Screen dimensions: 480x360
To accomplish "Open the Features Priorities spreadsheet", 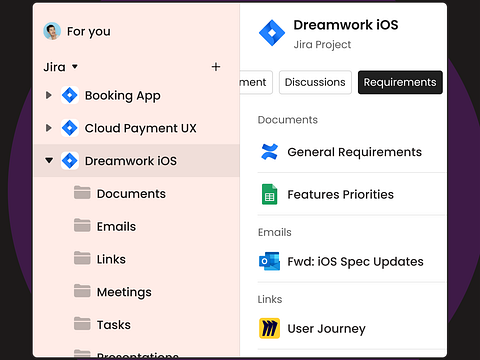I will click(x=341, y=194).
